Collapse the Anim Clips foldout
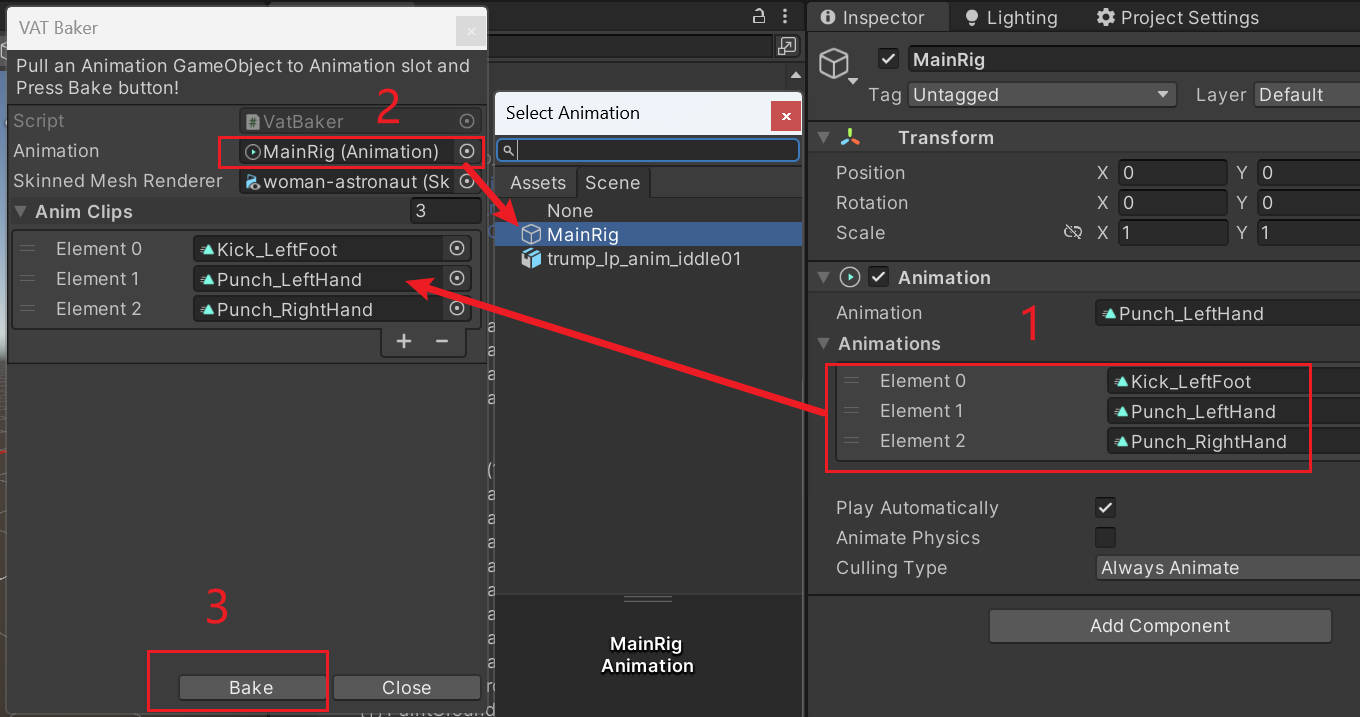Image resolution: width=1360 pixels, height=717 pixels. [21, 212]
